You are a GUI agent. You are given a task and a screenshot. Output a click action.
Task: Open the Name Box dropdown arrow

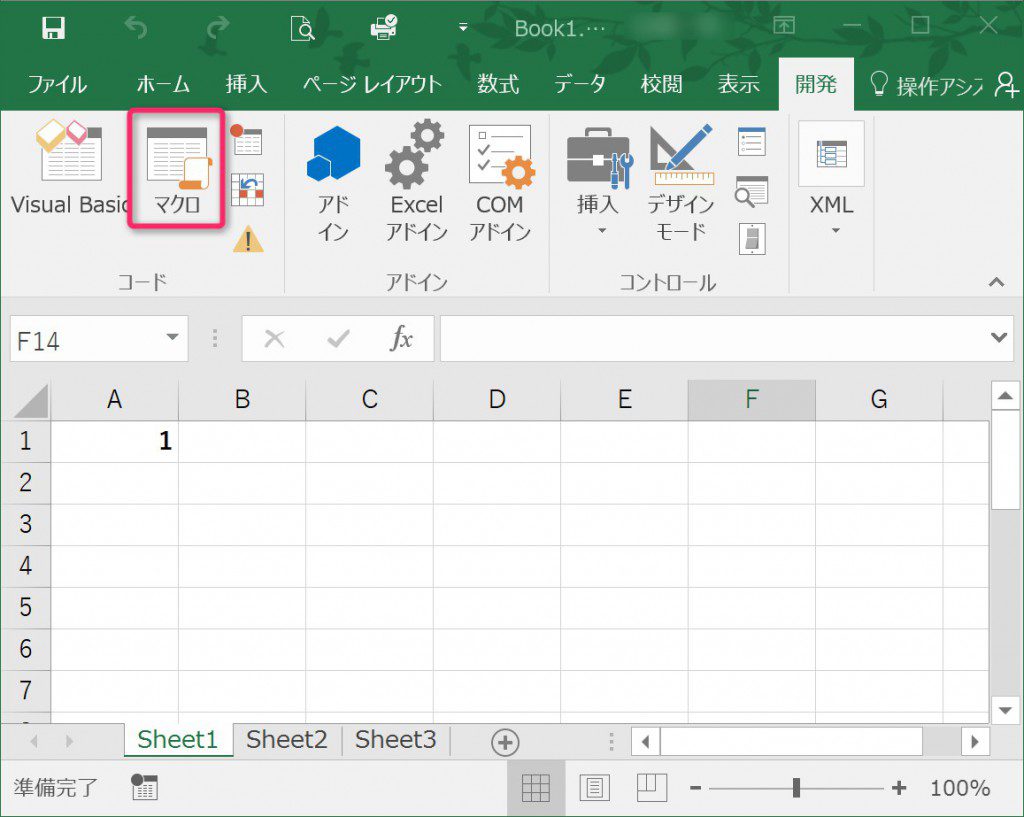tap(172, 338)
